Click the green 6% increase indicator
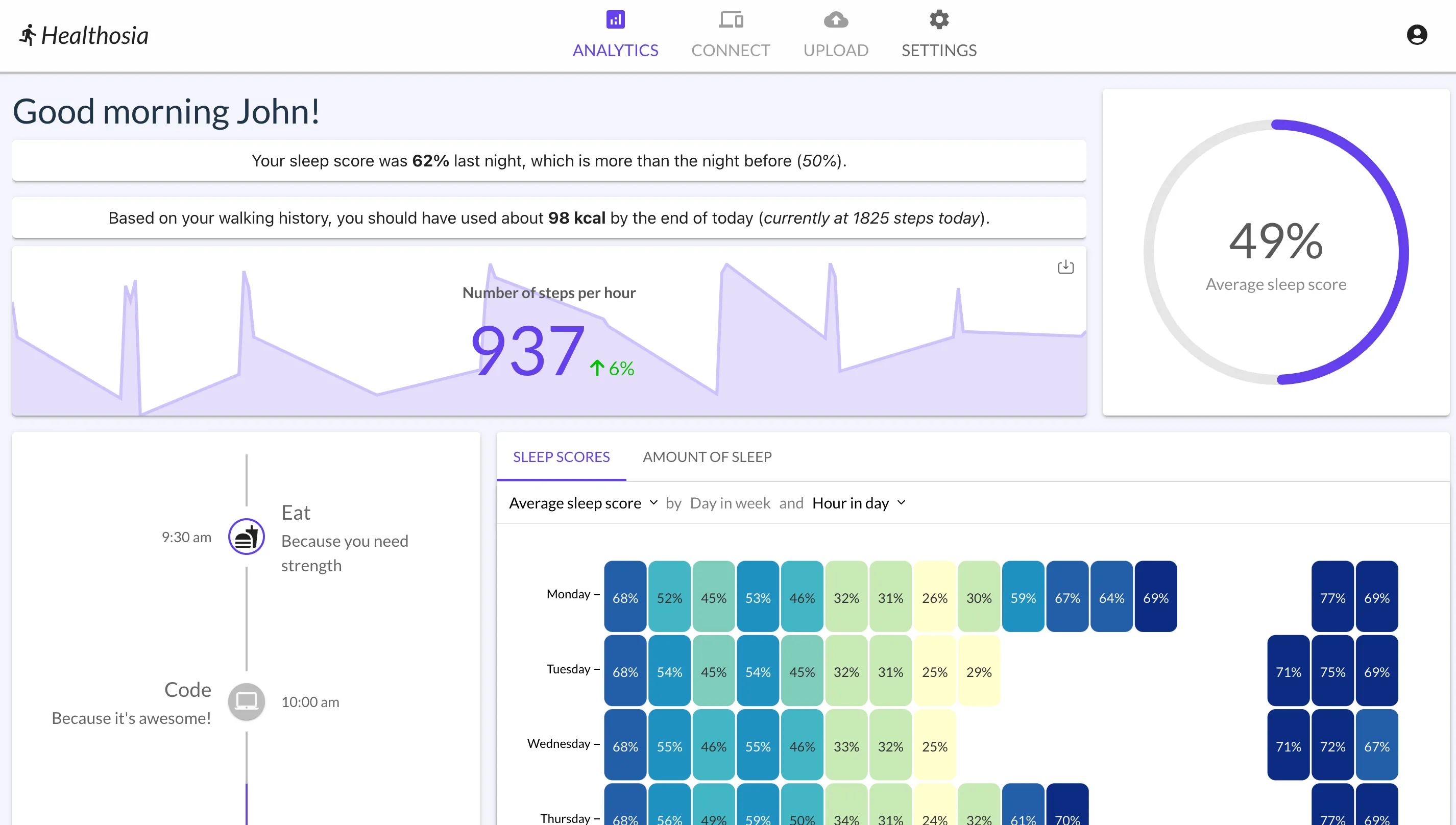The image size is (1456, 825). tap(612, 368)
